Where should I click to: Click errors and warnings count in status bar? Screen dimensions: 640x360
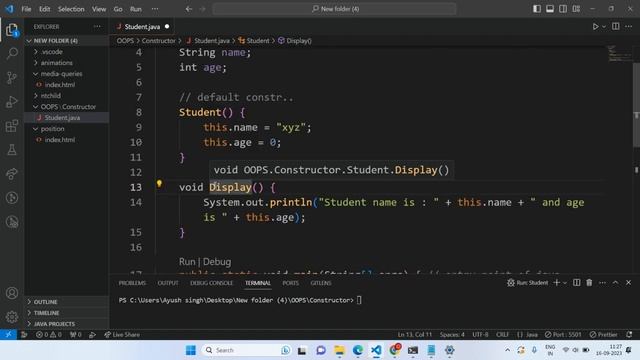pyautogui.click(x=49, y=334)
